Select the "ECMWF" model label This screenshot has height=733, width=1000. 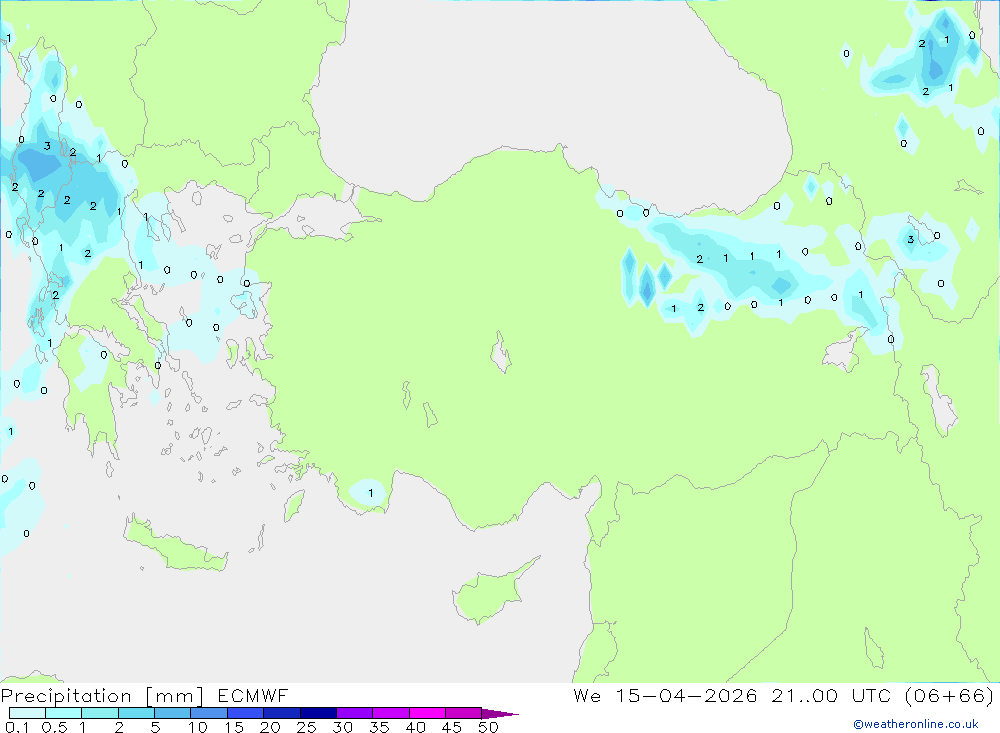point(253,695)
